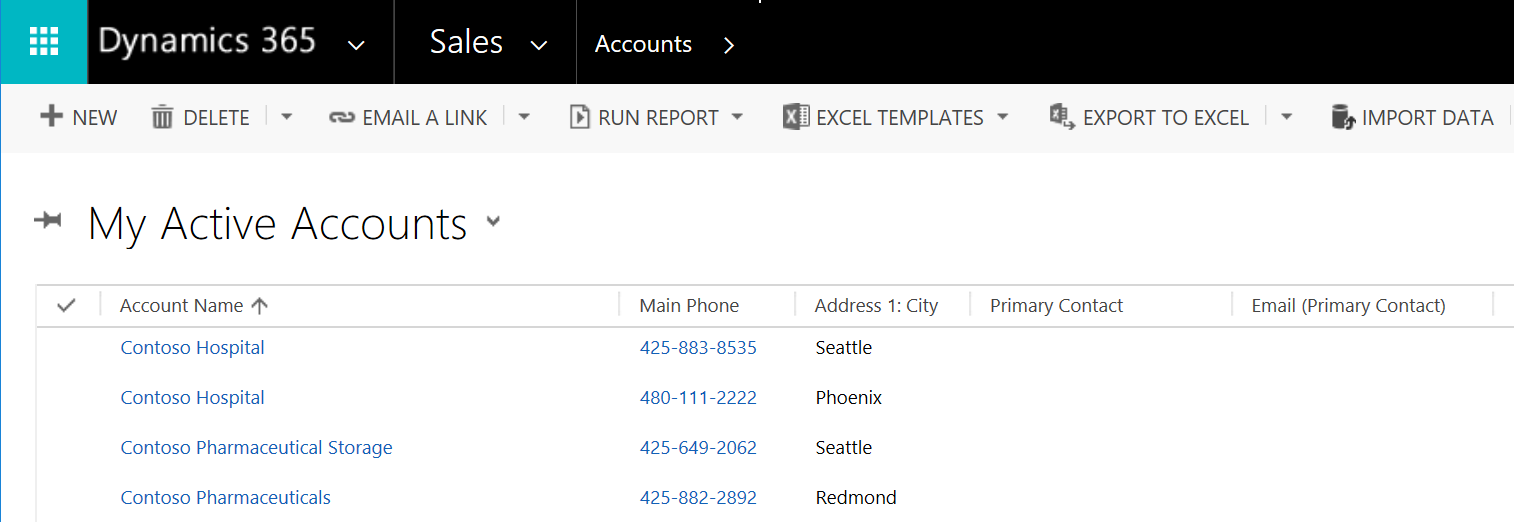Screen dimensions: 1514x522
Task: Click the Run Report icon
Action: (579, 118)
